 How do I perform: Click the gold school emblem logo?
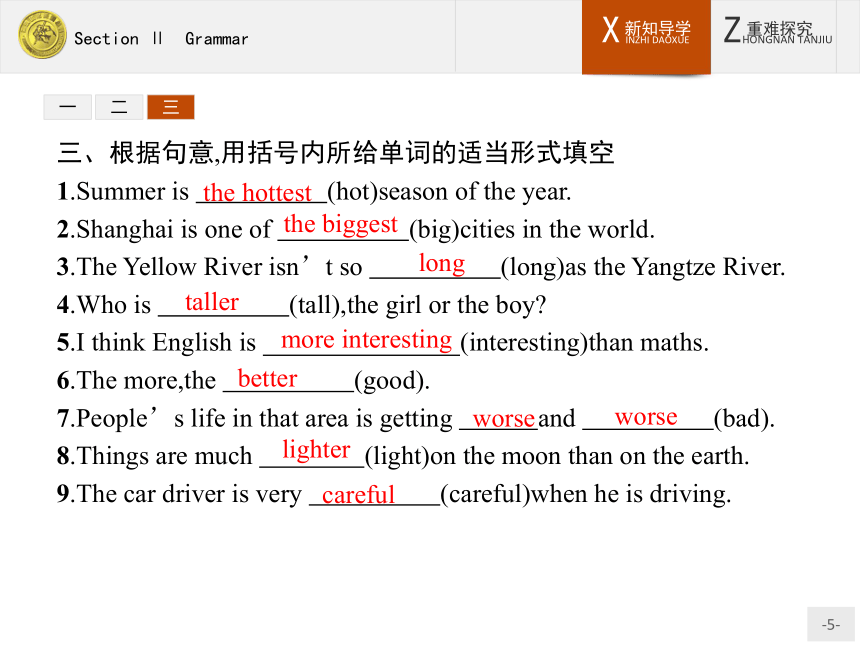[x=42, y=35]
